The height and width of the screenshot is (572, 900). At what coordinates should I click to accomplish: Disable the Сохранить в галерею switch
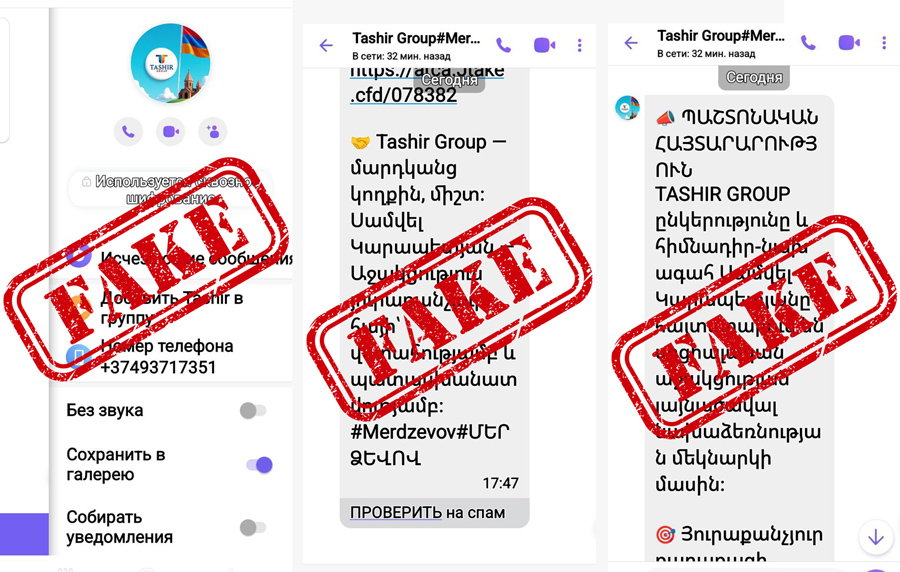point(259,465)
